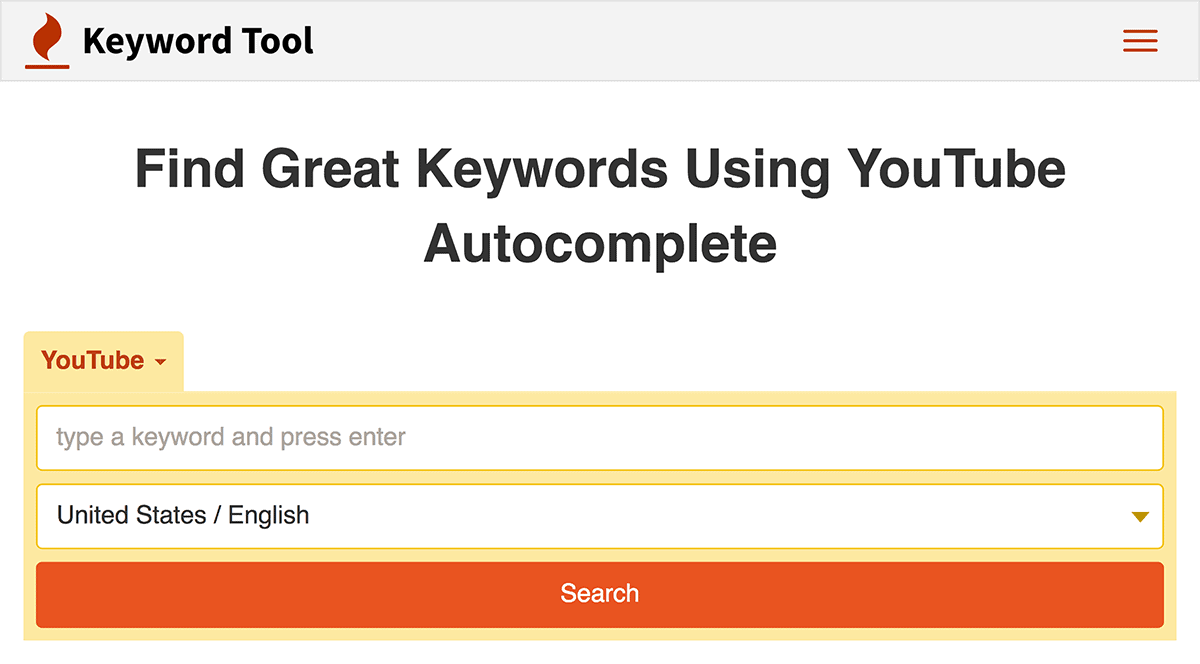Image resolution: width=1200 pixels, height=664 pixels.
Task: Click the gold triangle arrow in language field
Action: point(1140,517)
